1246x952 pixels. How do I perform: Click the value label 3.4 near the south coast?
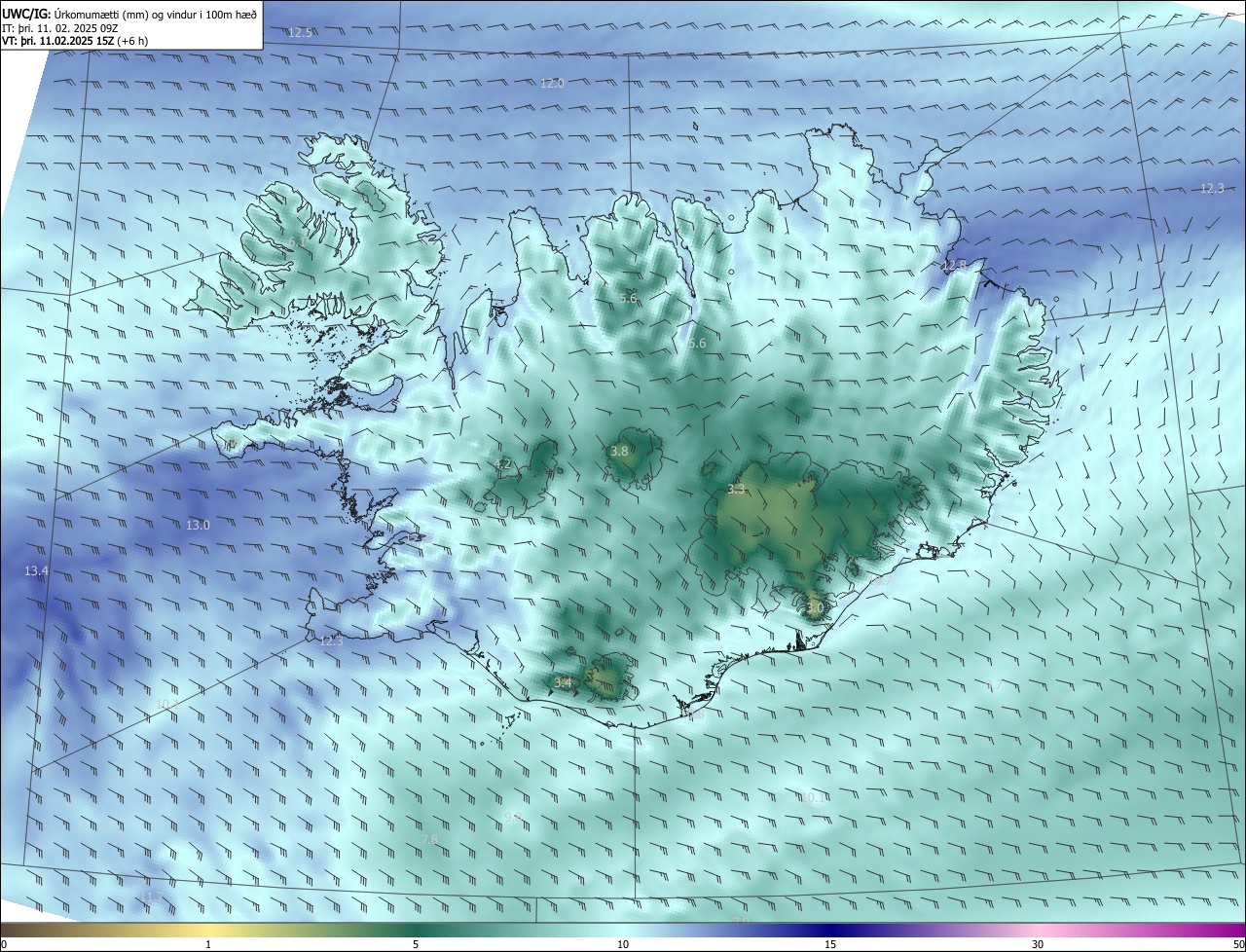coord(563,682)
